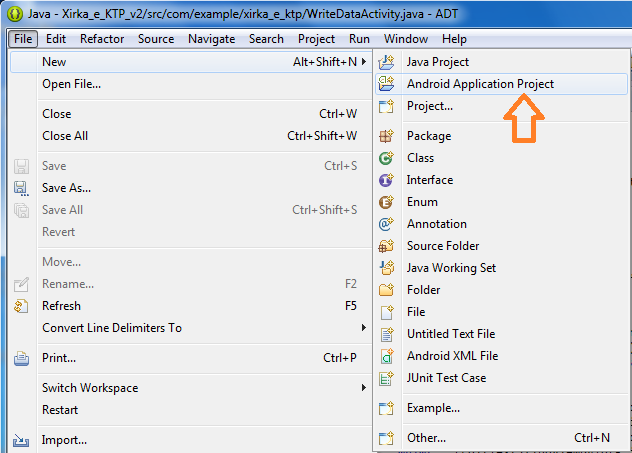Click the purple Interface icon
632x453 pixels.
pos(386,180)
